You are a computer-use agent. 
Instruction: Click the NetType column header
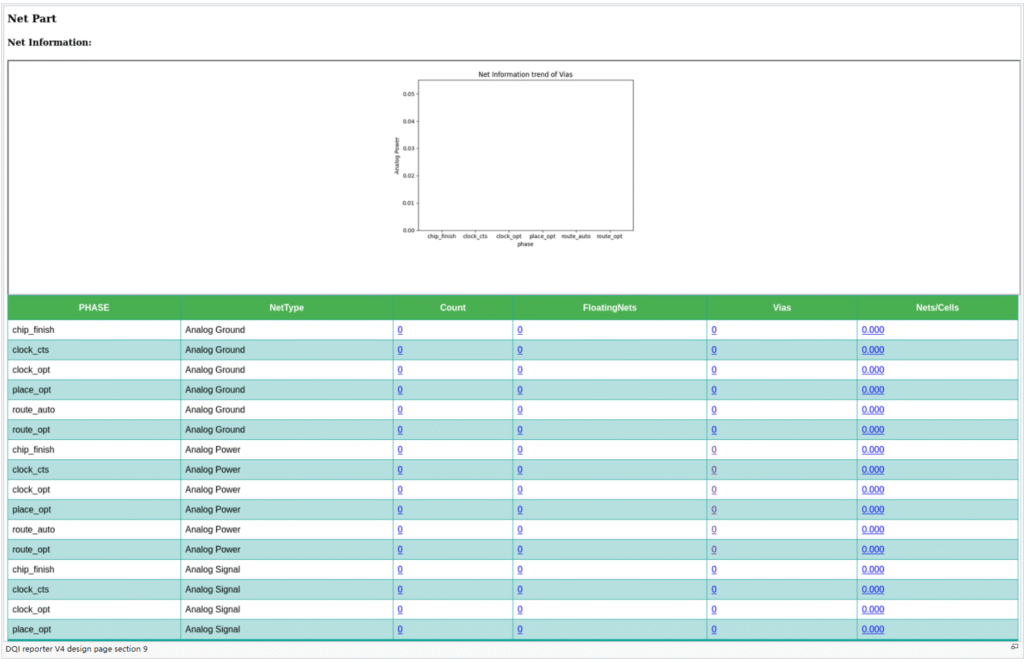coord(286,308)
